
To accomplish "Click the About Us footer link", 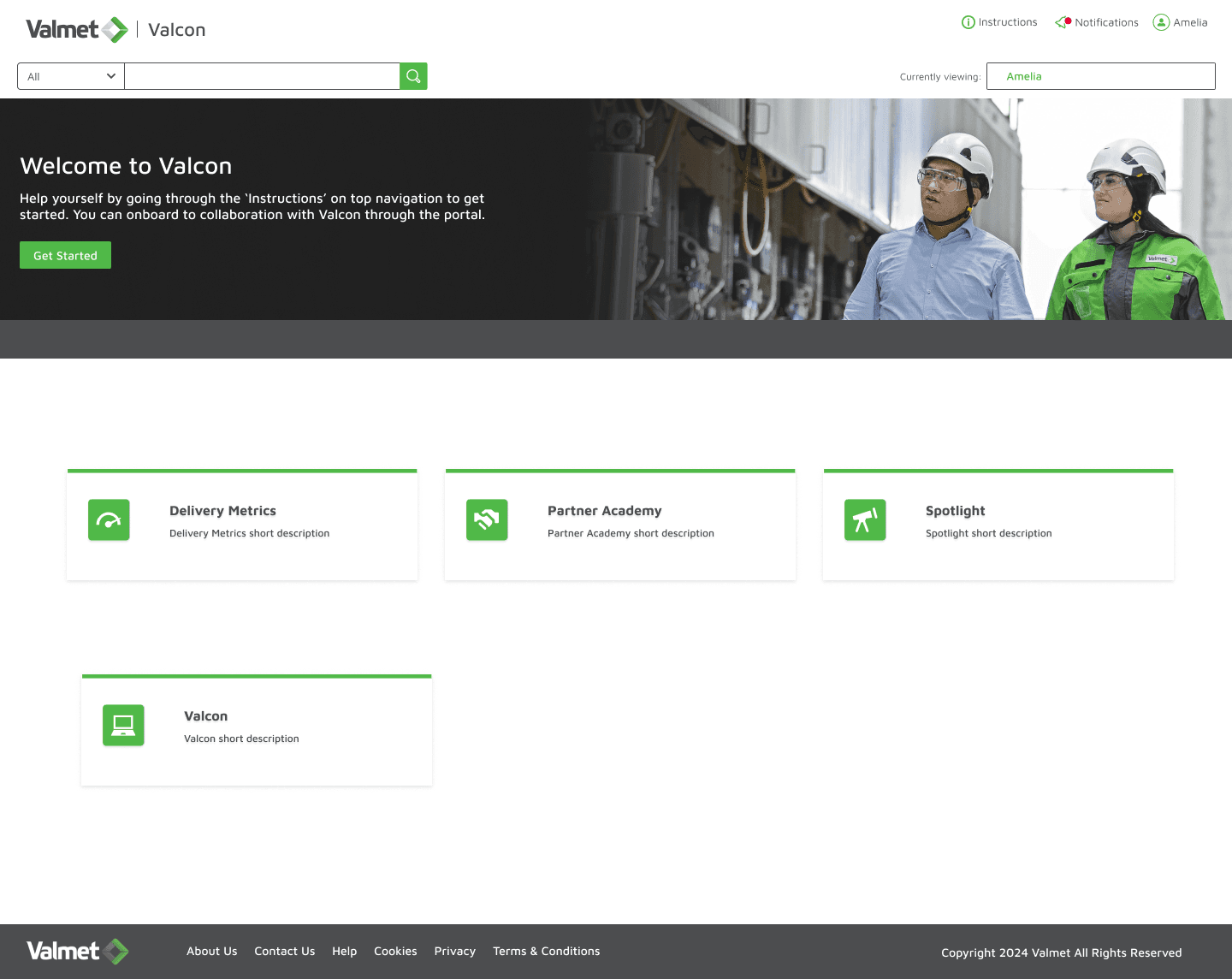I will (x=212, y=951).
